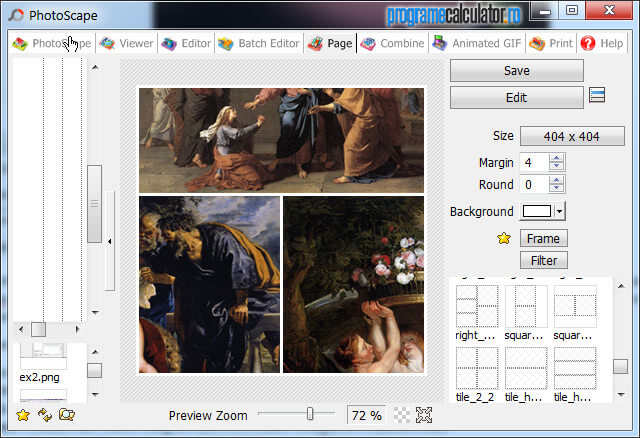The image size is (640, 438).
Task: Click the fit-to-window zoom icon
Action: (424, 415)
